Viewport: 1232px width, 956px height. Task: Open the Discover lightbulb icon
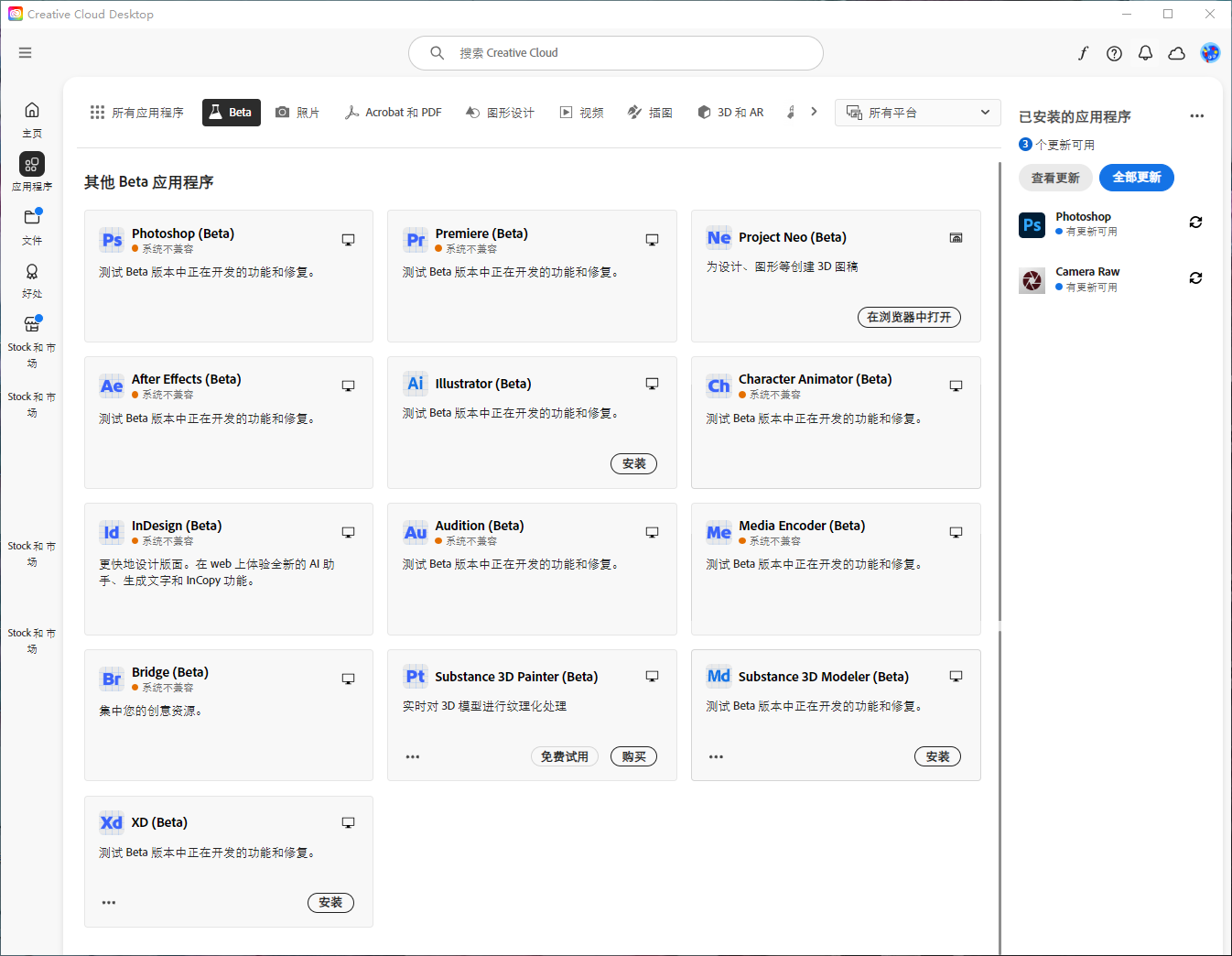32,272
